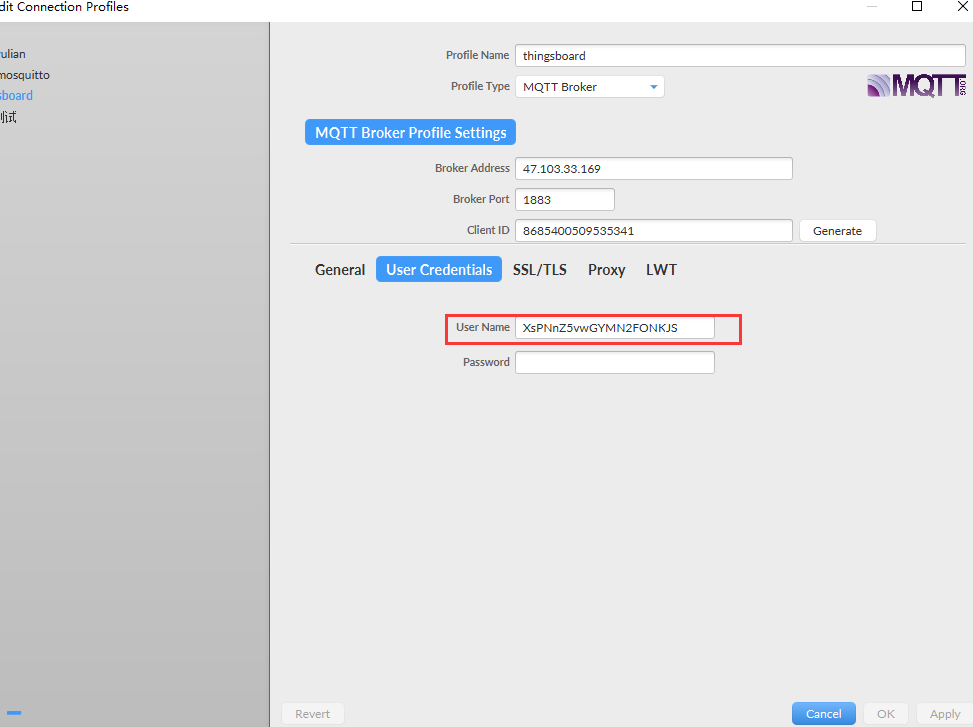Screen dimensions: 973x727
Task: Click MQTT Broker Profile Settings button
Action: [410, 133]
